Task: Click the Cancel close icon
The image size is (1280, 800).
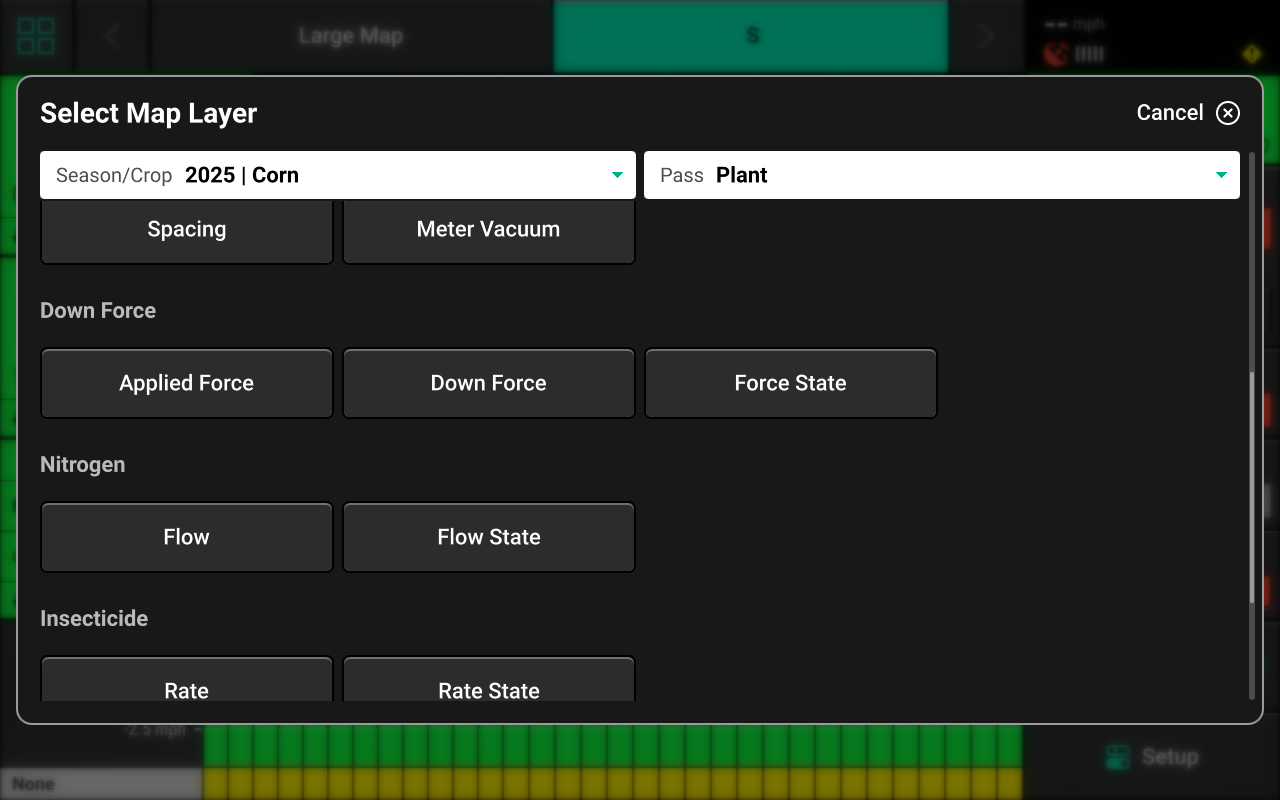Action: coord(1227,113)
